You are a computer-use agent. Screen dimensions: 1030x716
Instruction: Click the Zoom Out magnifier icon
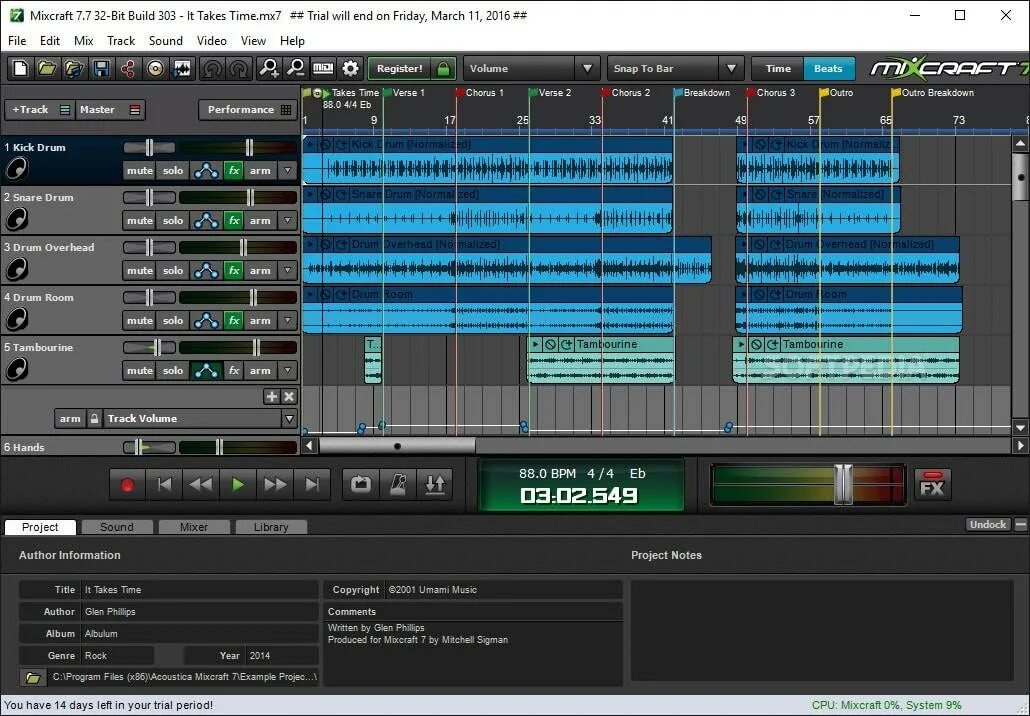click(x=296, y=68)
